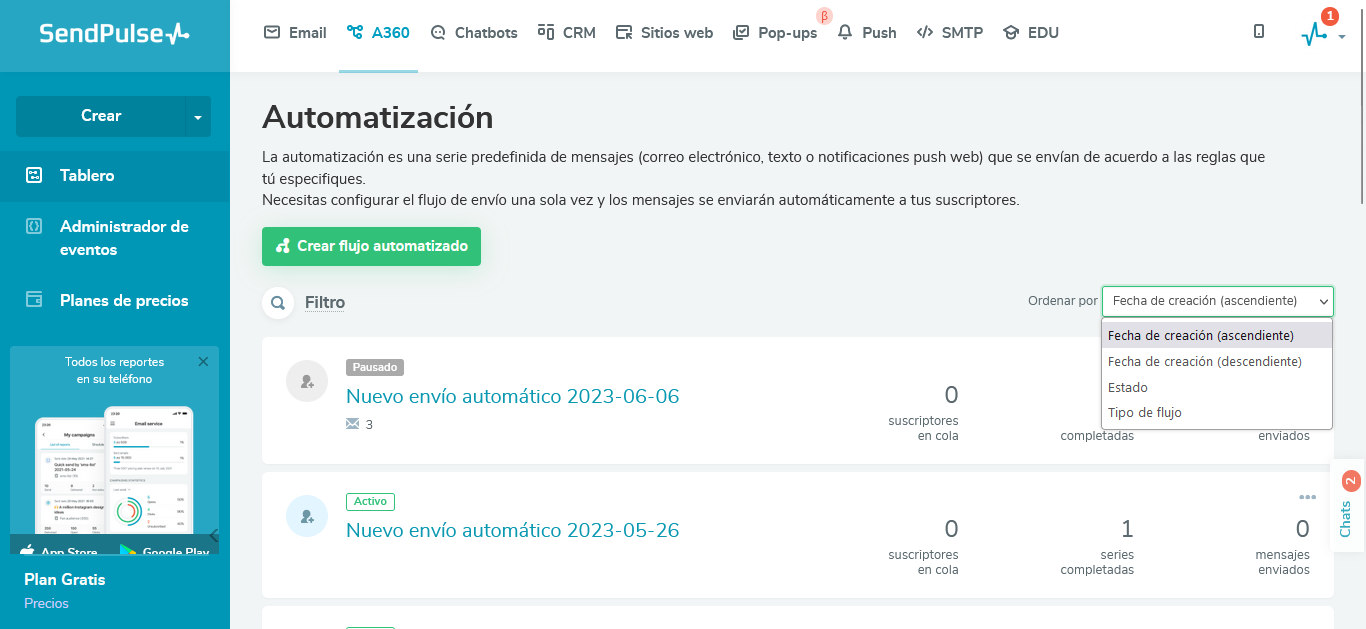Click Crear flujo automatizado button

click(x=371, y=246)
